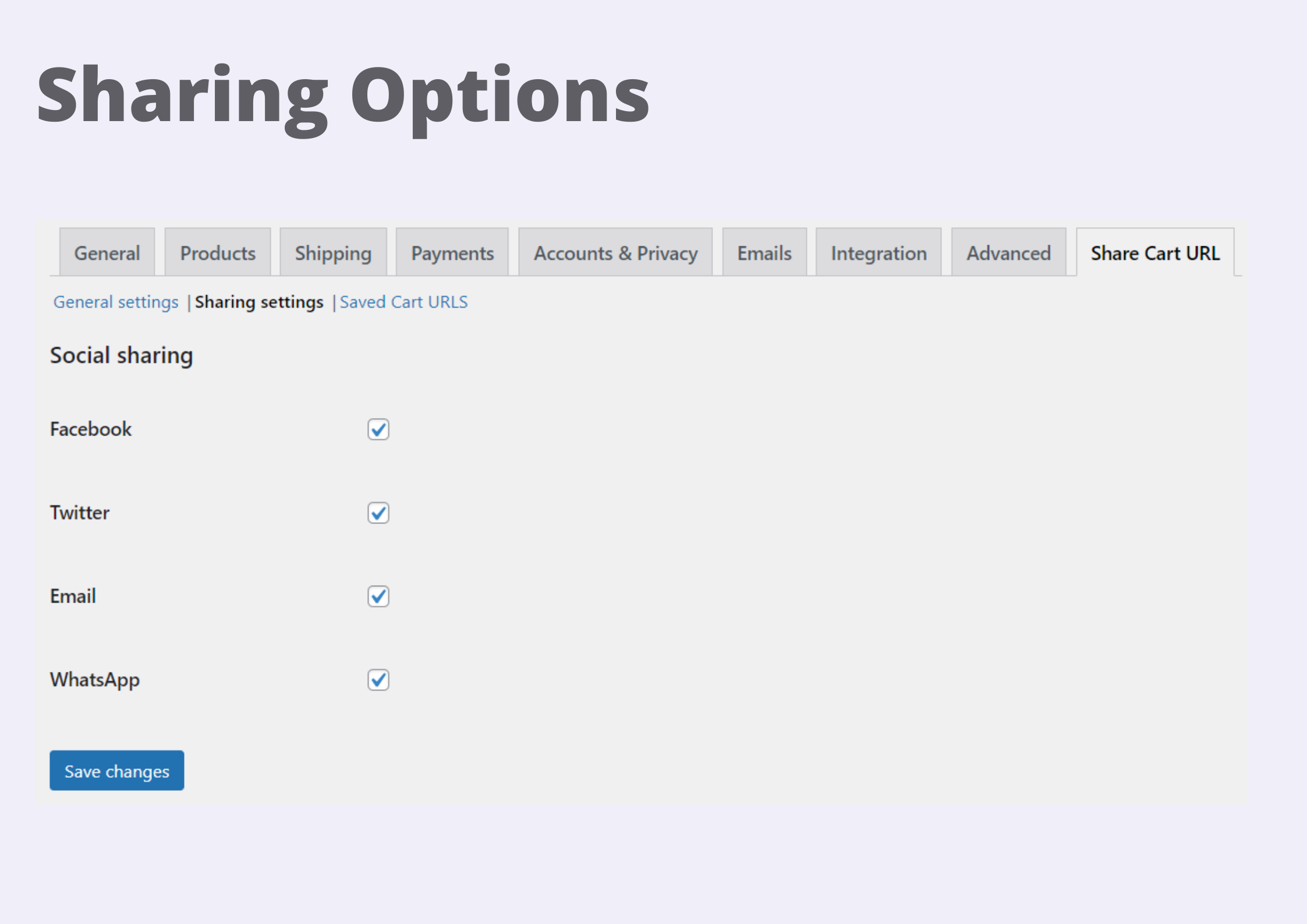Click the Save changes button
Screen dimensions: 1307x924
coord(116,770)
